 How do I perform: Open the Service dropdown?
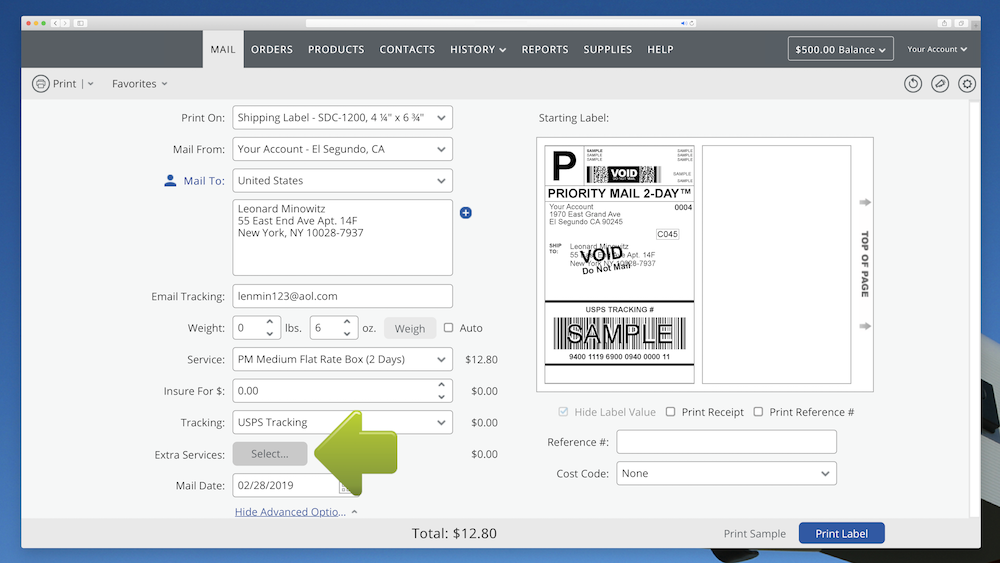click(x=342, y=359)
